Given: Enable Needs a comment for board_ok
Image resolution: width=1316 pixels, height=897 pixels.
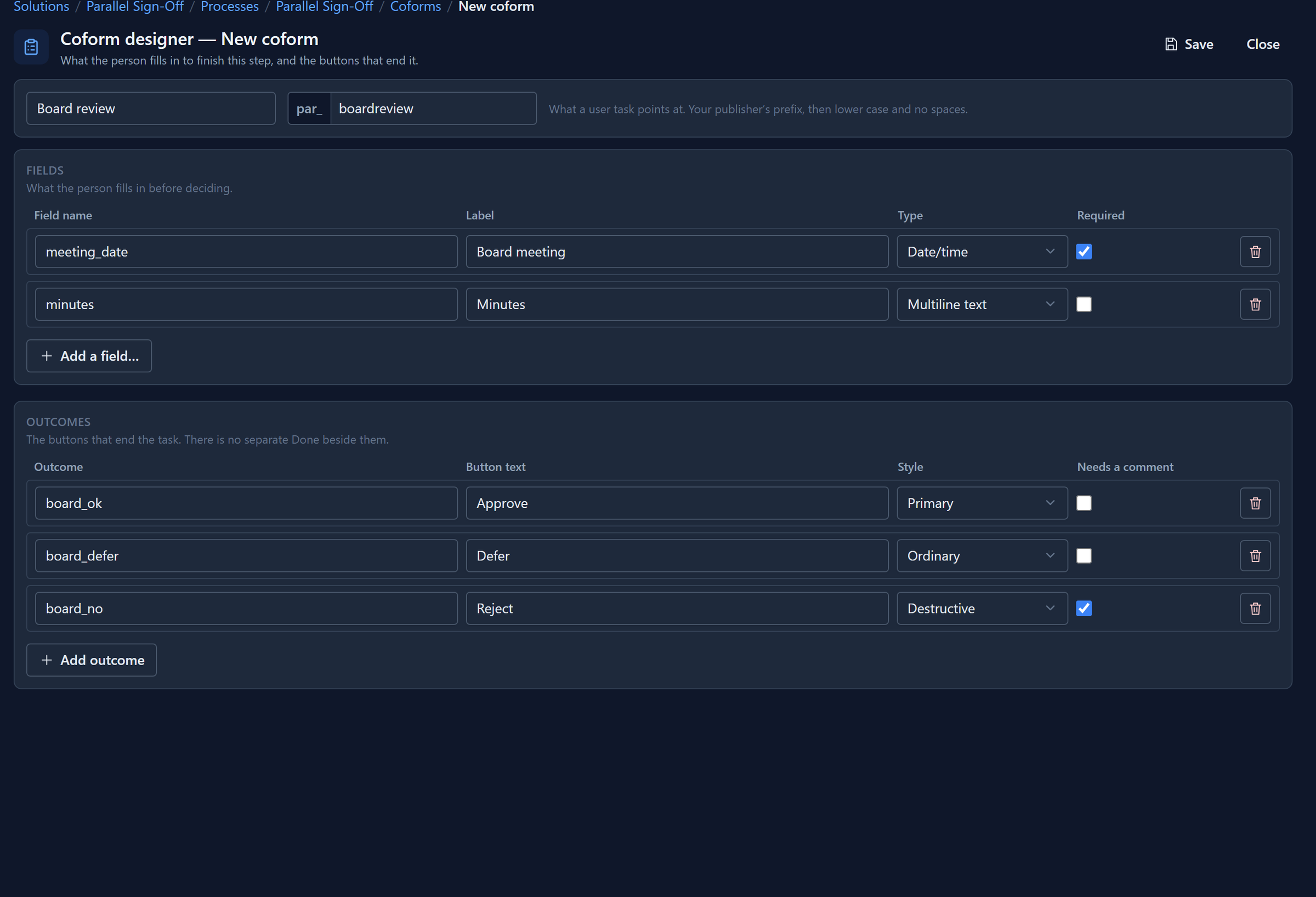Looking at the screenshot, I should [1084, 503].
